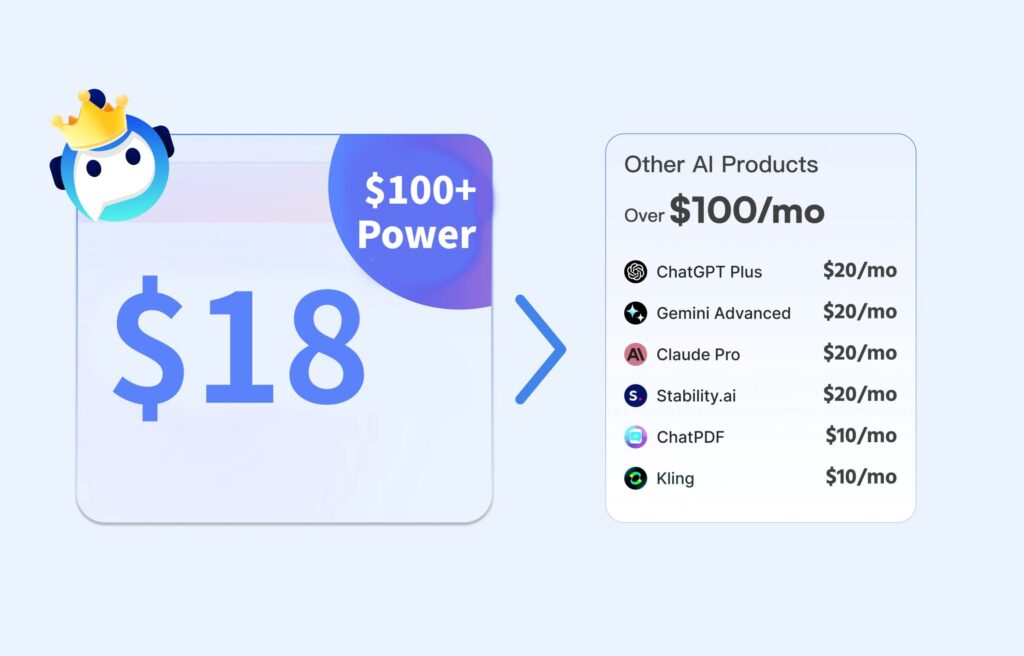Click the Kling $10/mo price
This screenshot has height=656, width=1024.
(861, 477)
